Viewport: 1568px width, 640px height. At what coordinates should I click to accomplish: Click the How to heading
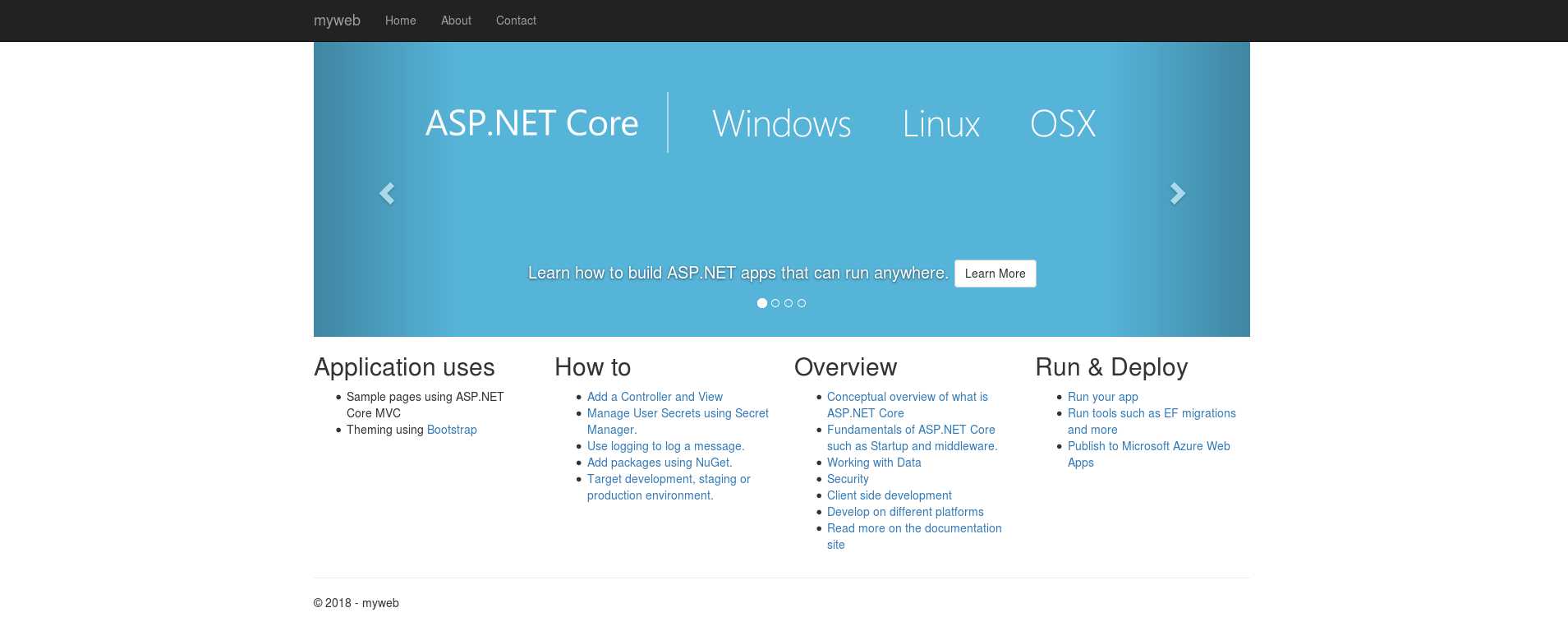(x=592, y=367)
